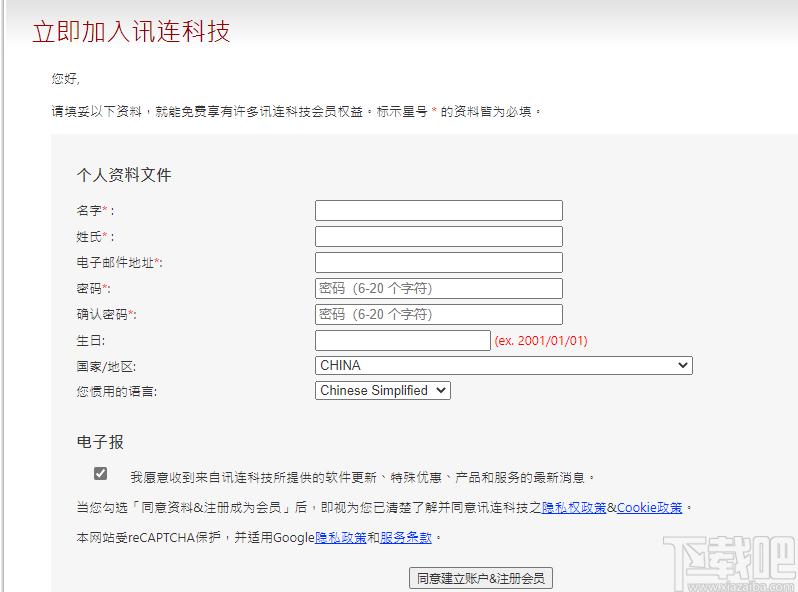Screen dimensions: 798x592
Task: Click the 您好 greeting text
Action: click(65, 78)
